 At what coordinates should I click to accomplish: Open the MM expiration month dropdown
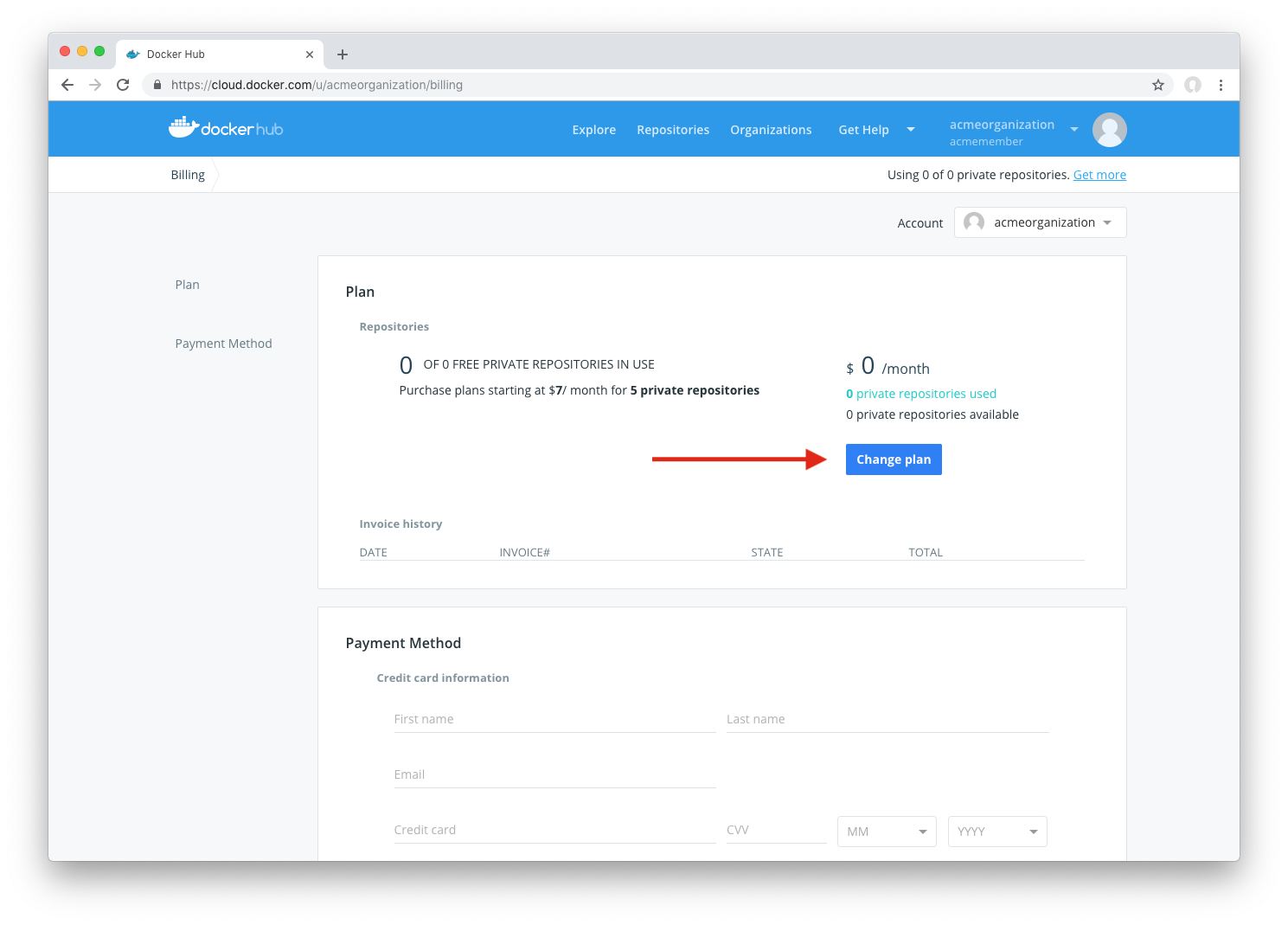point(887,832)
